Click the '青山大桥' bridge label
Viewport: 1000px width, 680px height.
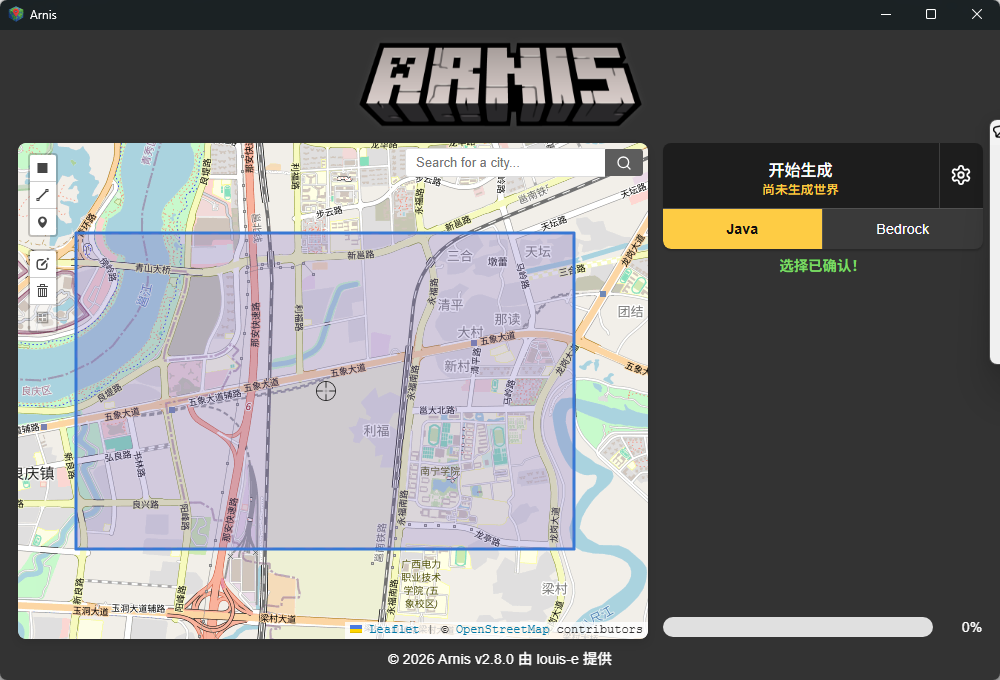click(152, 269)
